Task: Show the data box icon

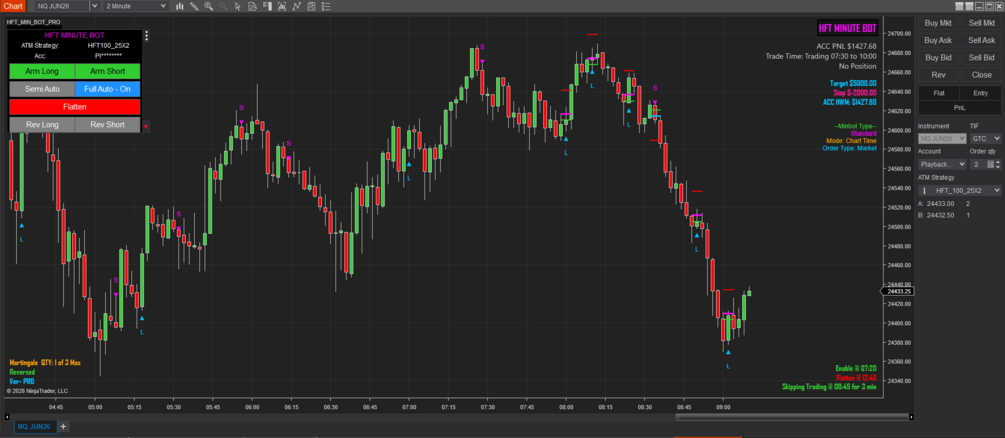Action: pos(252,6)
